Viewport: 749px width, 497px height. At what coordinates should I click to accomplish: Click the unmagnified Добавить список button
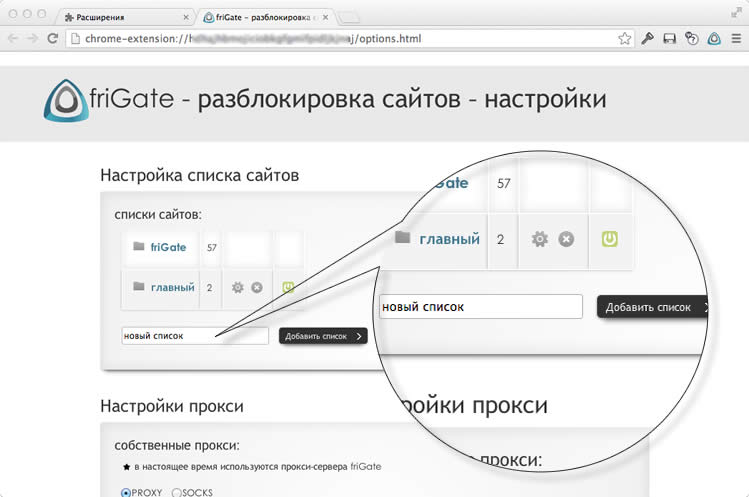[323, 336]
